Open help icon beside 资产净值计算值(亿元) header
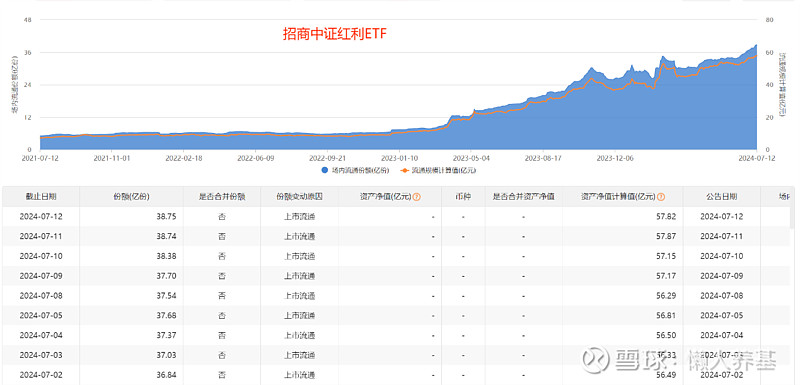The image size is (800, 385). pos(661,197)
